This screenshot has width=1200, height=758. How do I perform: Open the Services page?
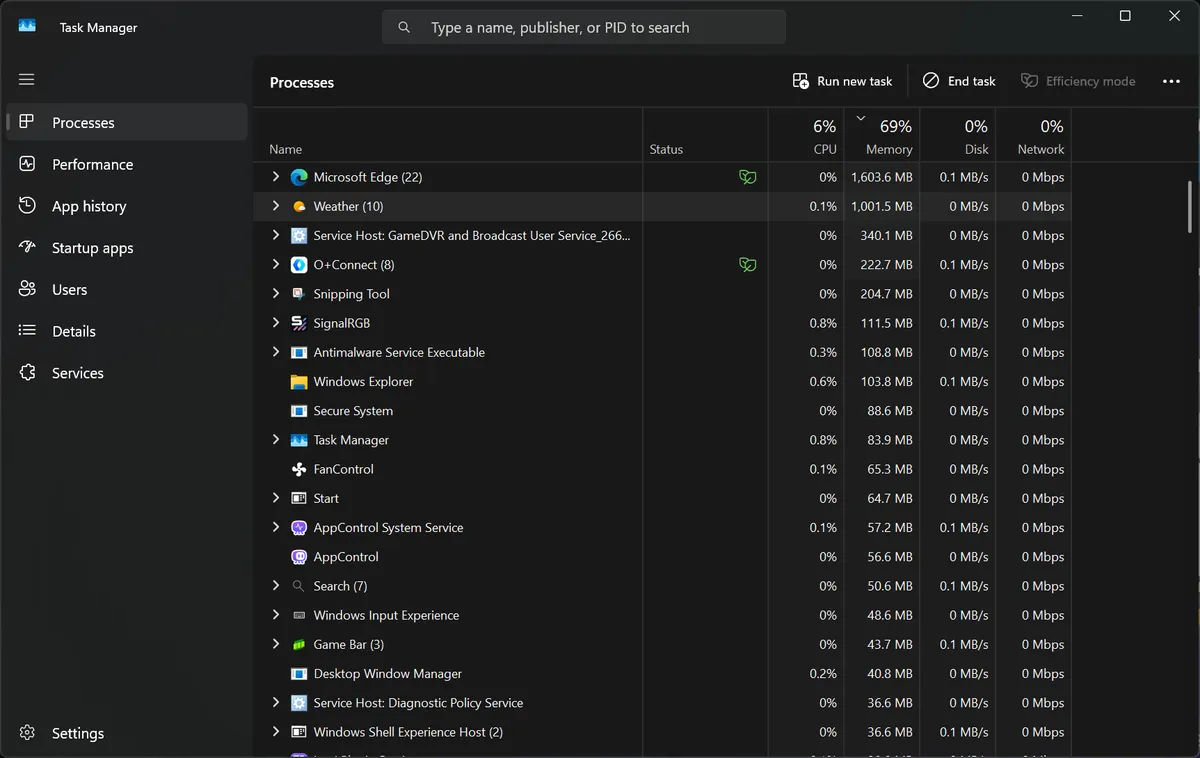coord(127,373)
